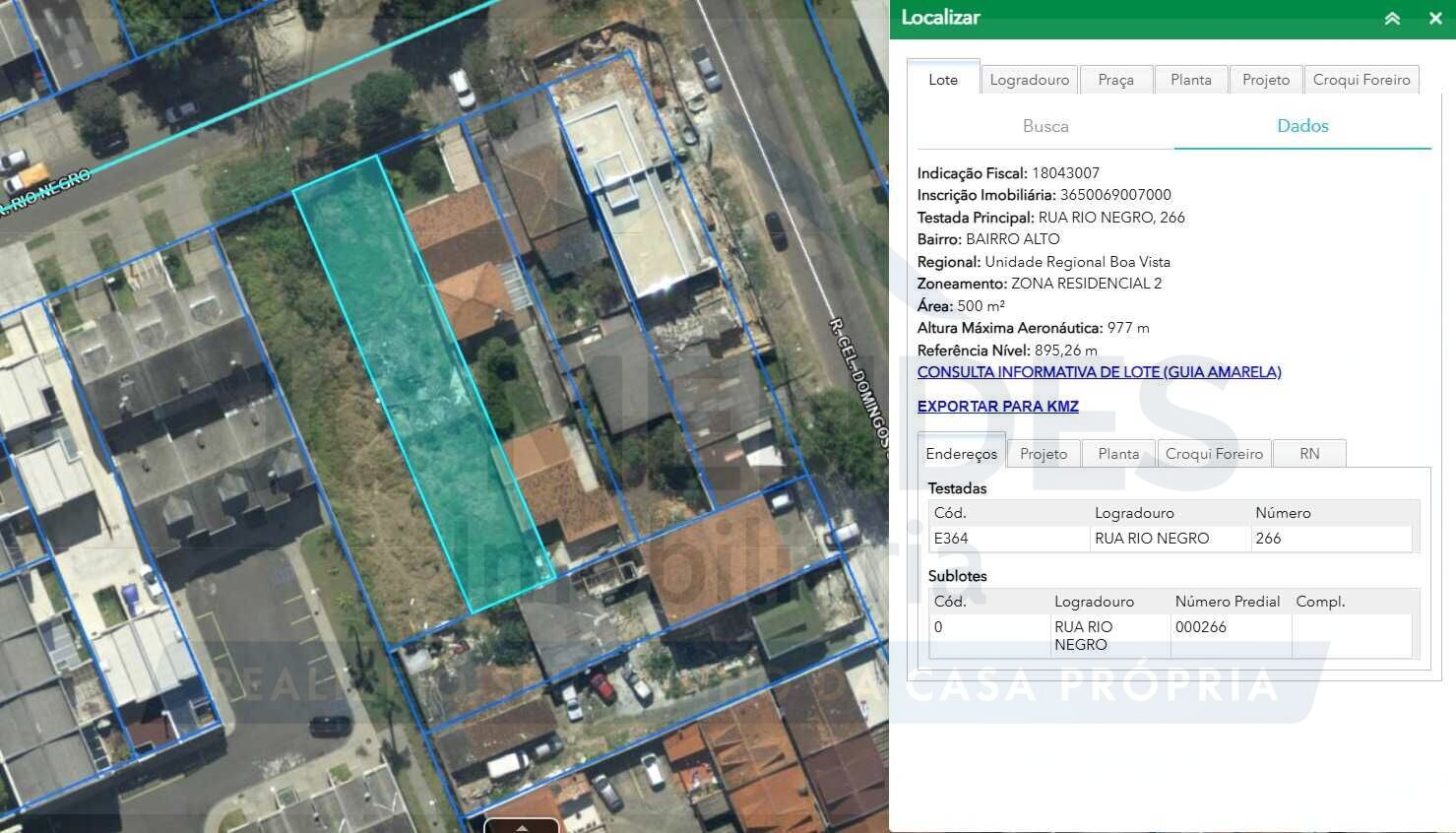Select Projeto tab next to Croqui Foreiro at top
1456x833 pixels.
(x=1265, y=80)
